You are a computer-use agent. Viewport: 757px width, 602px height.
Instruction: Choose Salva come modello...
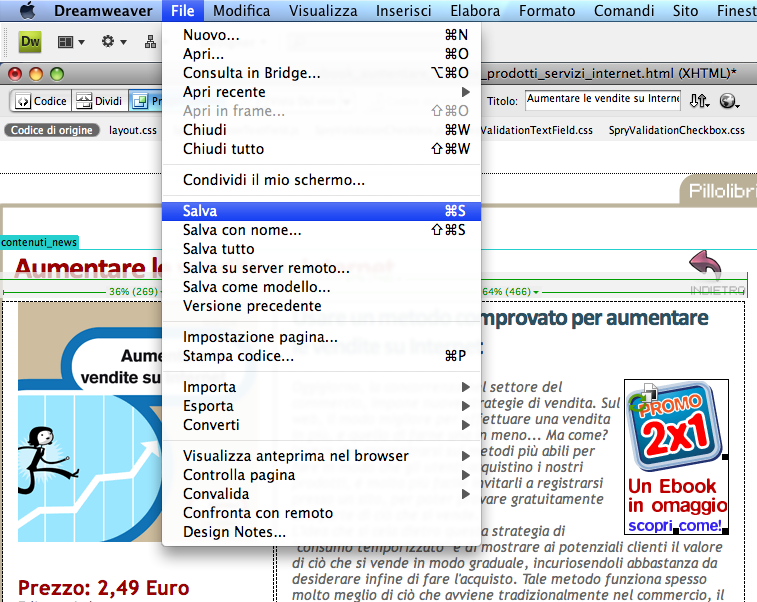coord(321,287)
